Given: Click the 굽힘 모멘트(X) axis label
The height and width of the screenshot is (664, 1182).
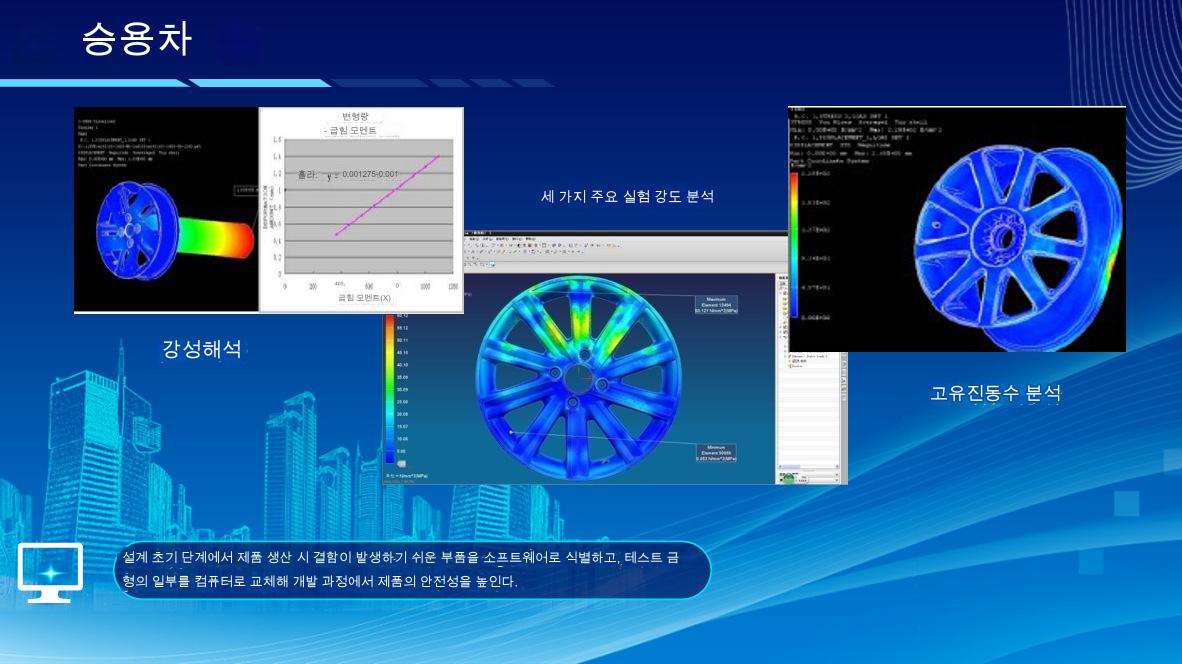Looking at the screenshot, I should 364,298.
